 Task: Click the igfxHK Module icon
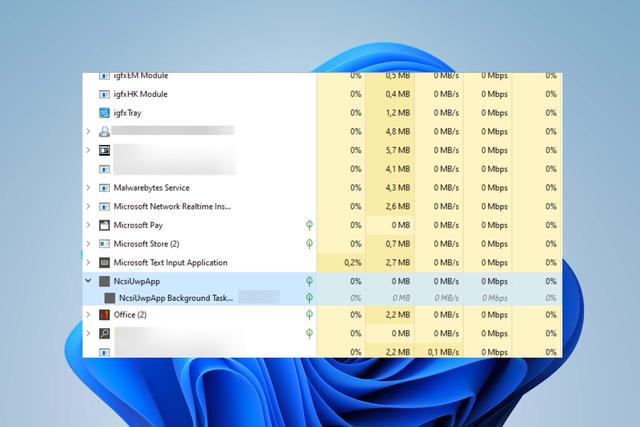(x=104, y=94)
